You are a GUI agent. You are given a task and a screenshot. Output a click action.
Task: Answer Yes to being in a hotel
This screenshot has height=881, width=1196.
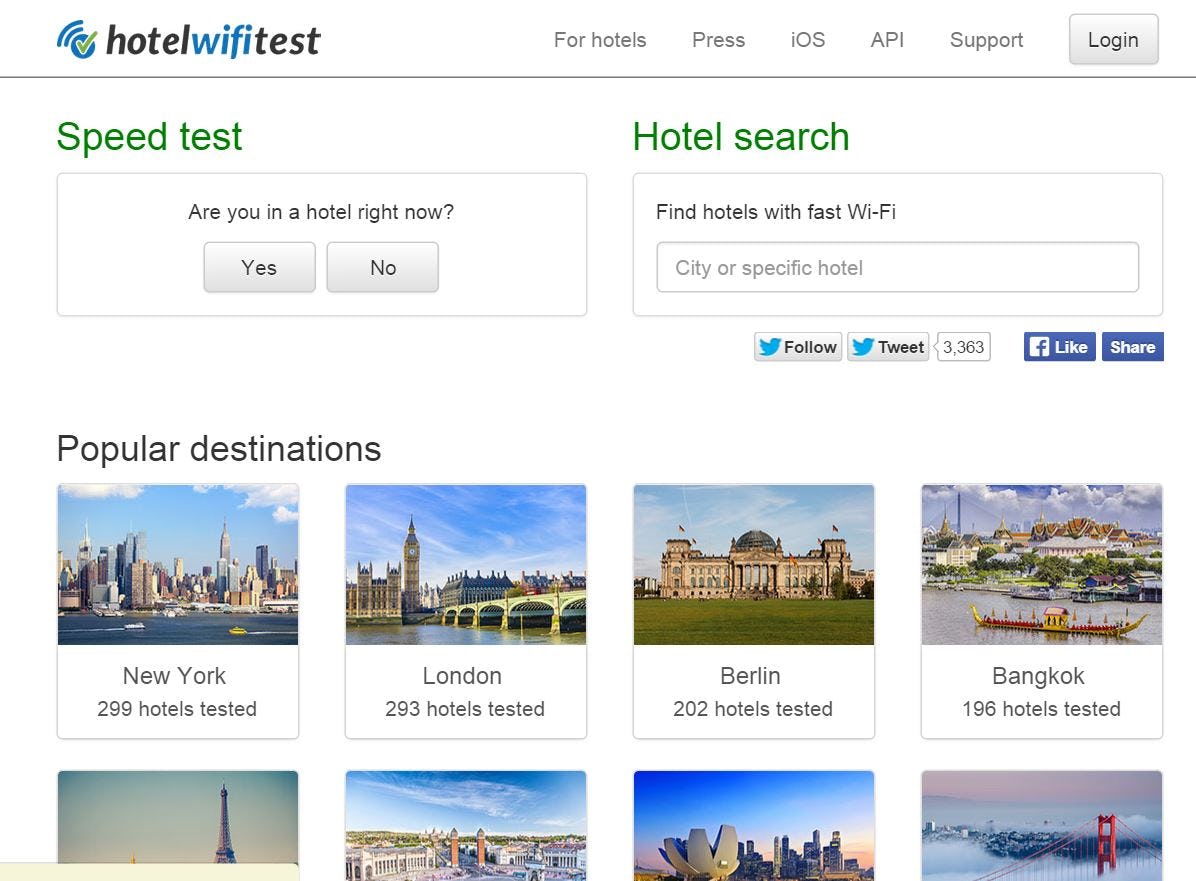pos(259,267)
